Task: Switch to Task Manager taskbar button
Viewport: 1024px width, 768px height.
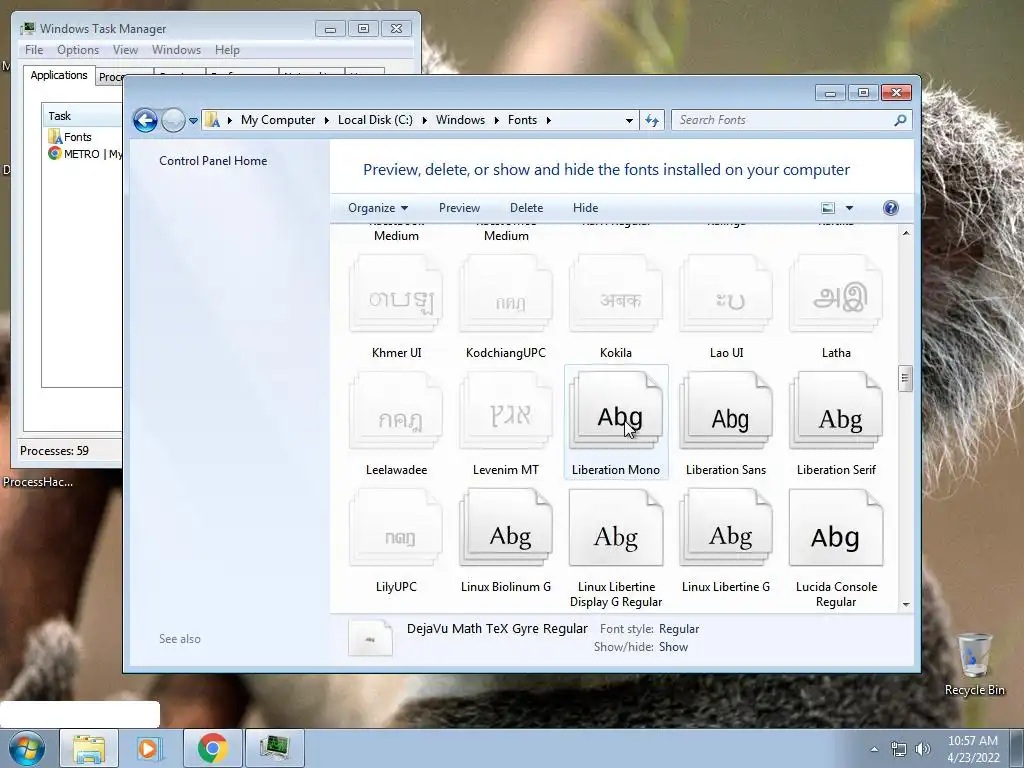Action: (x=274, y=748)
